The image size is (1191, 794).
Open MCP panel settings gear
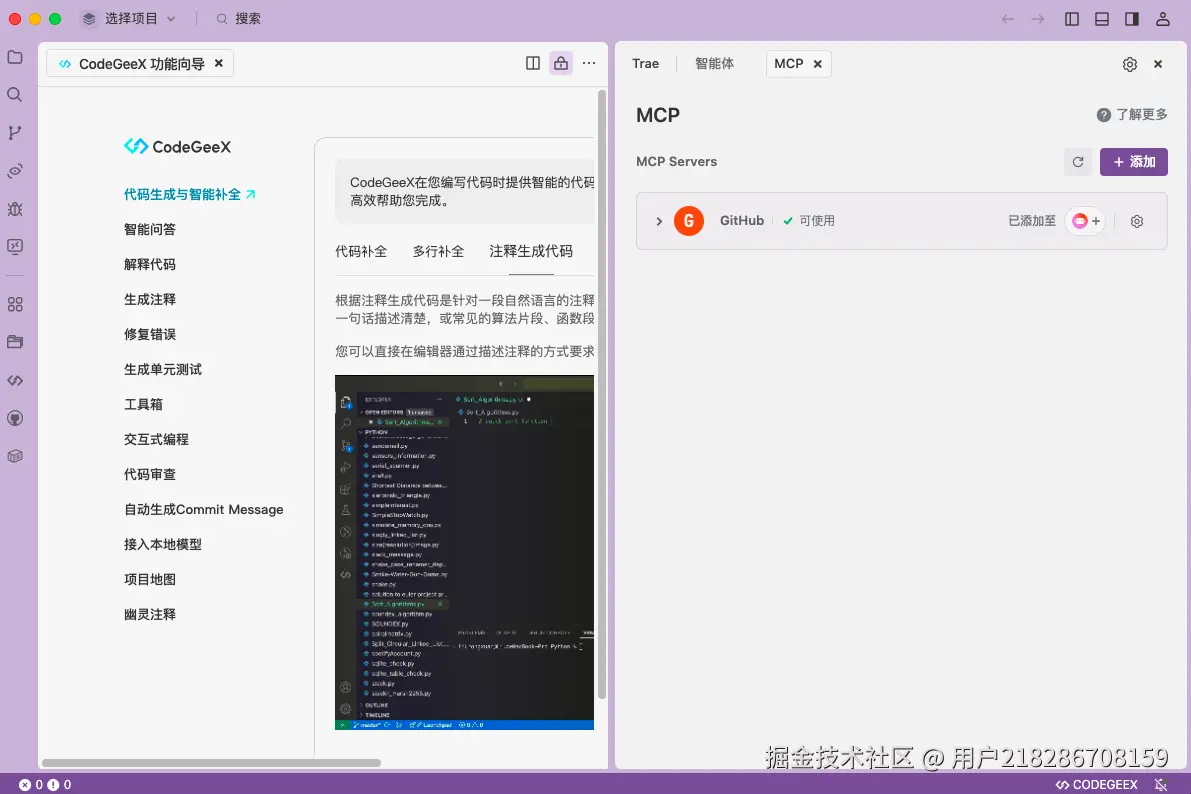tap(1129, 64)
